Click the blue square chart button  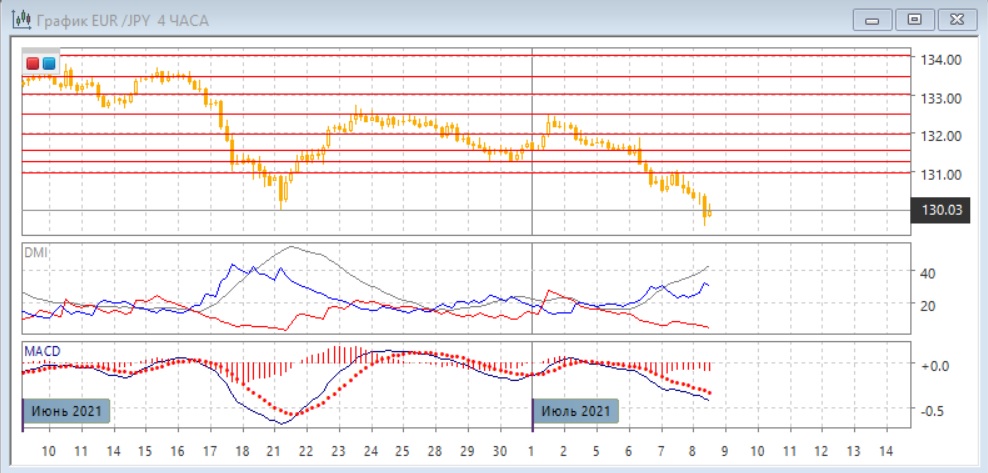48,63
